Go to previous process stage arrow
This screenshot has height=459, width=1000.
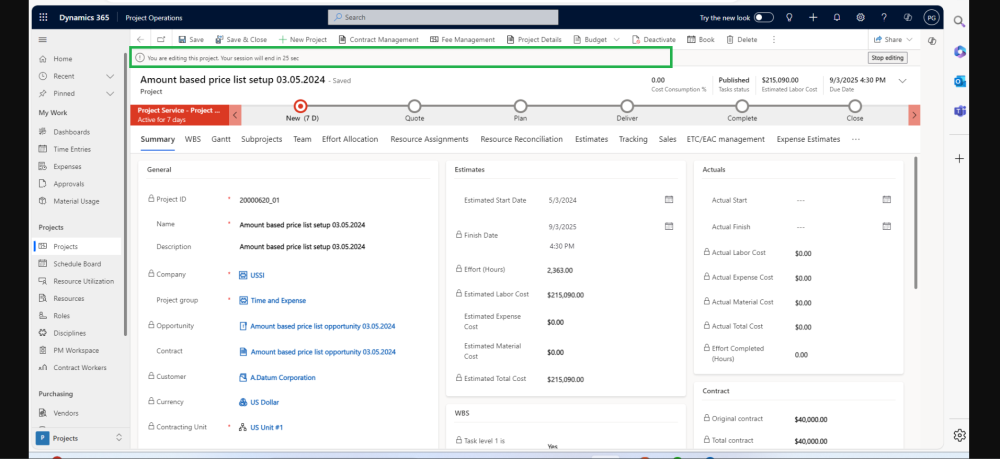coord(236,115)
